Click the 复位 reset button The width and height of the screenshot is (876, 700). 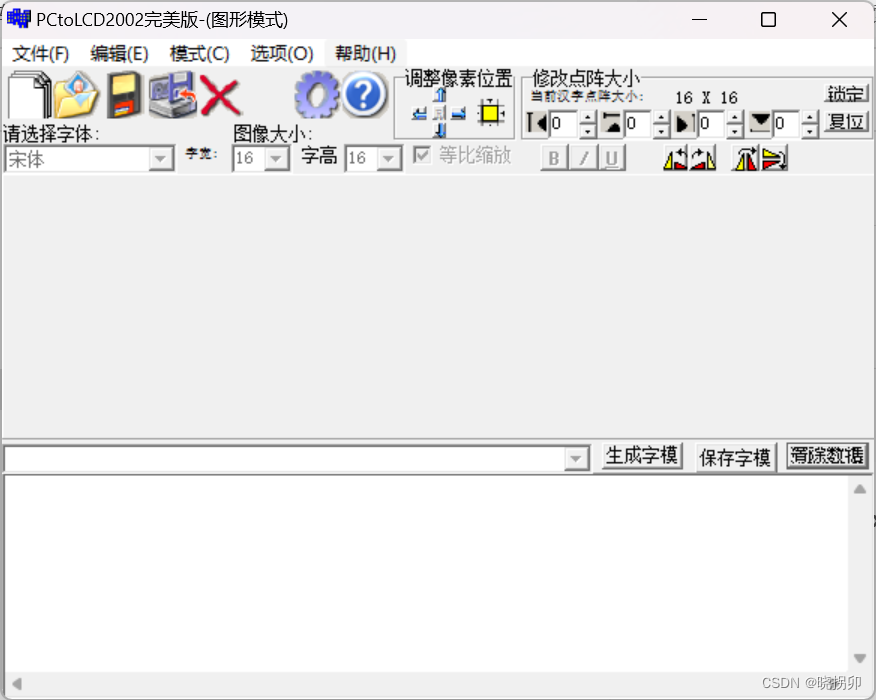tap(846, 121)
